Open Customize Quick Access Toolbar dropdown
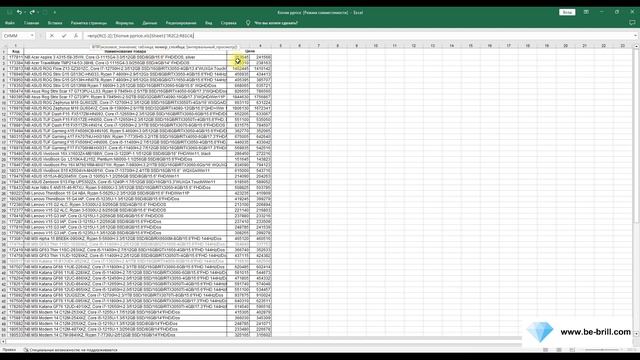Image resolution: width=640 pixels, height=360 pixels. (x=54, y=13)
